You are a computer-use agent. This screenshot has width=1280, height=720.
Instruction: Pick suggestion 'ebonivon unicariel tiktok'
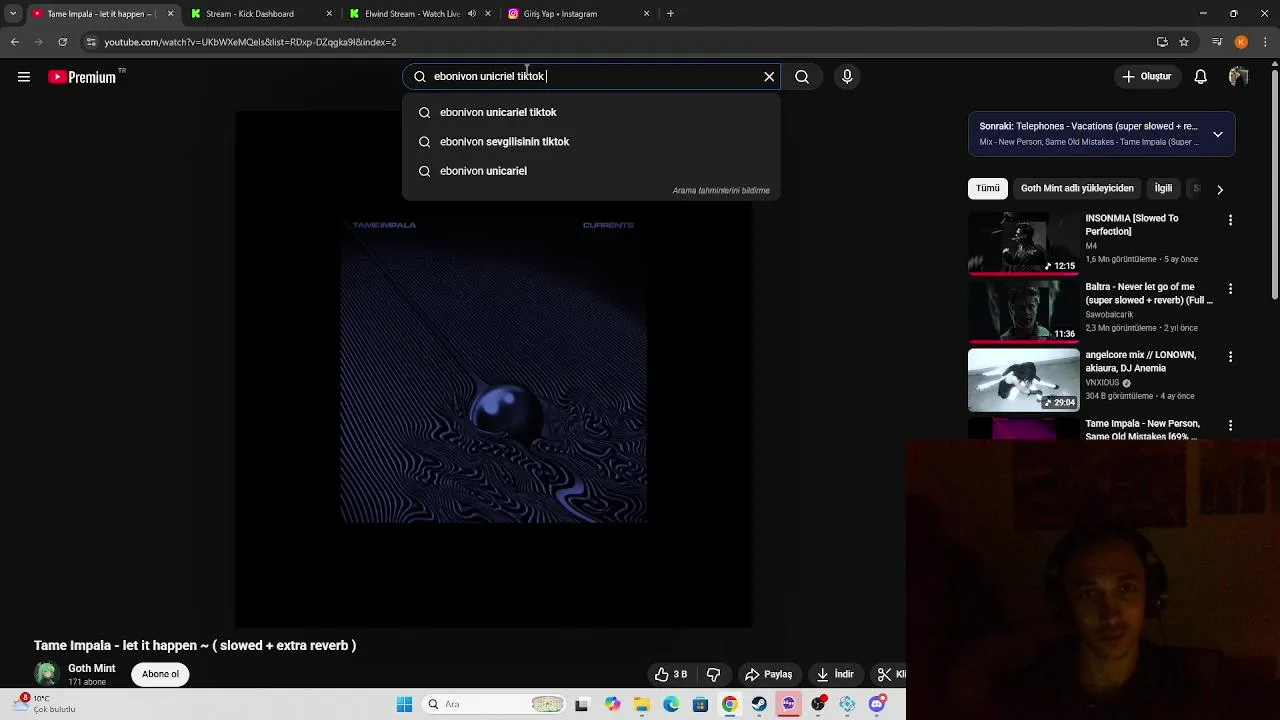(x=592, y=112)
